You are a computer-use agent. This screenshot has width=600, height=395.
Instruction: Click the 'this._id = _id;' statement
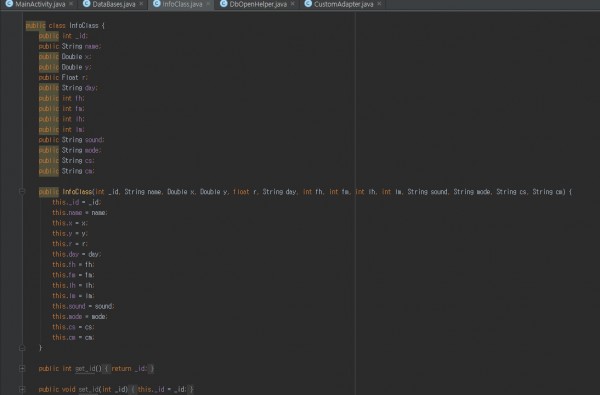77,202
